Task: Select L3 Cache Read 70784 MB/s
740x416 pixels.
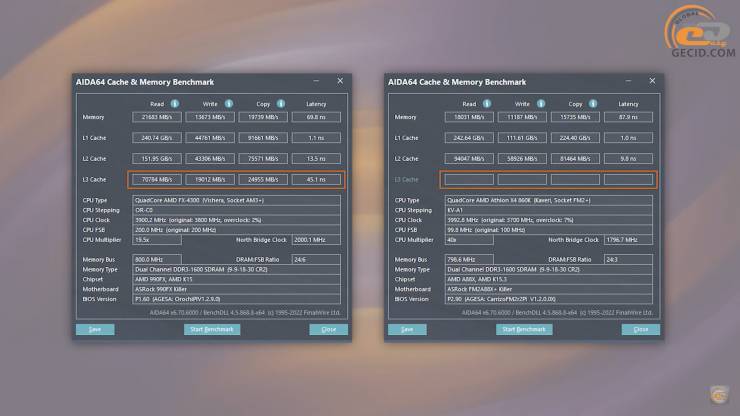Action: pyautogui.click(x=157, y=179)
